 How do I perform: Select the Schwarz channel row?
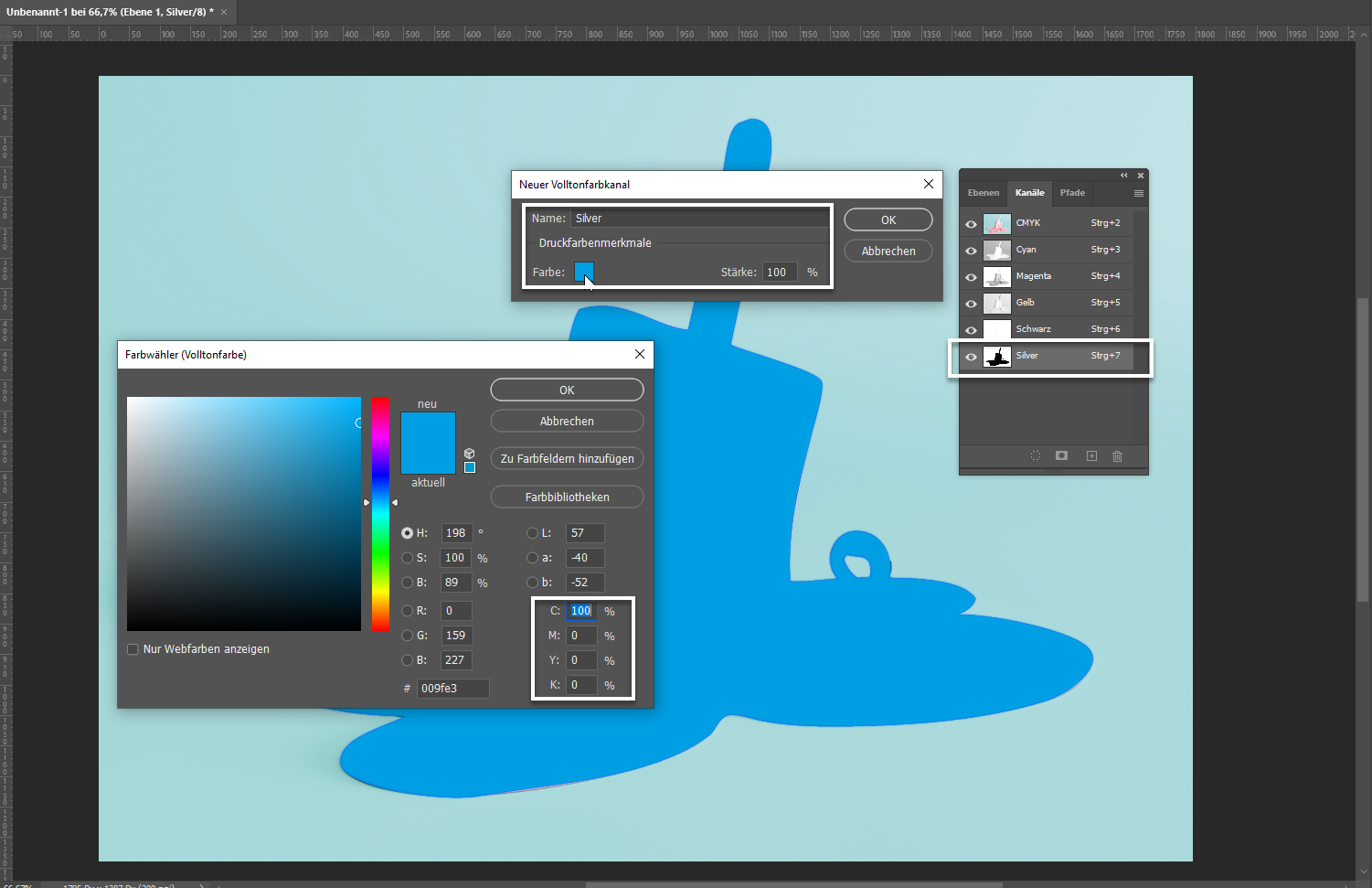[1048, 329]
